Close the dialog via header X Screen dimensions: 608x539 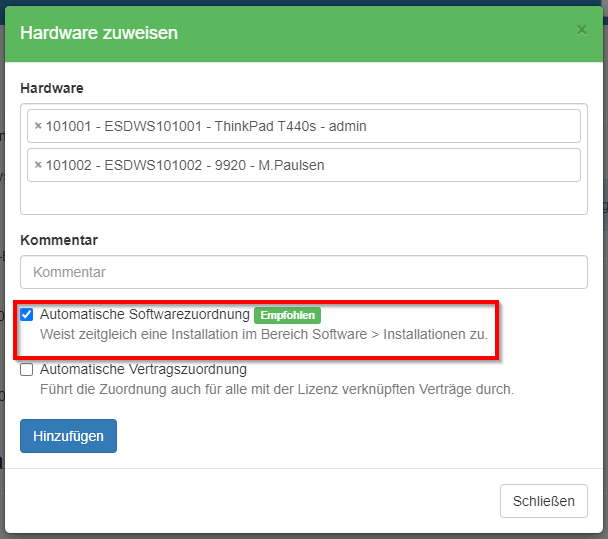coord(581,30)
